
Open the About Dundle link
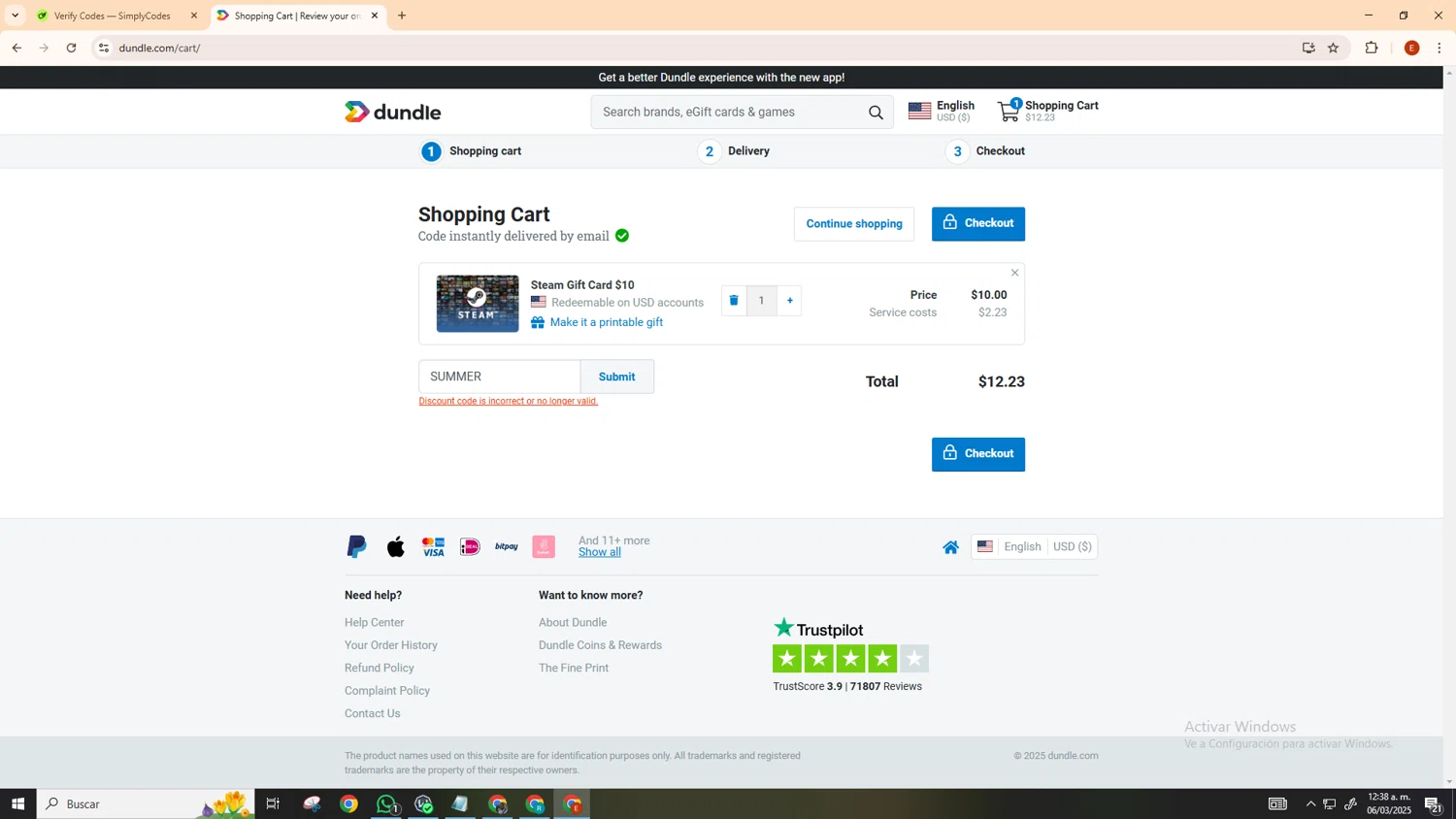(x=573, y=623)
